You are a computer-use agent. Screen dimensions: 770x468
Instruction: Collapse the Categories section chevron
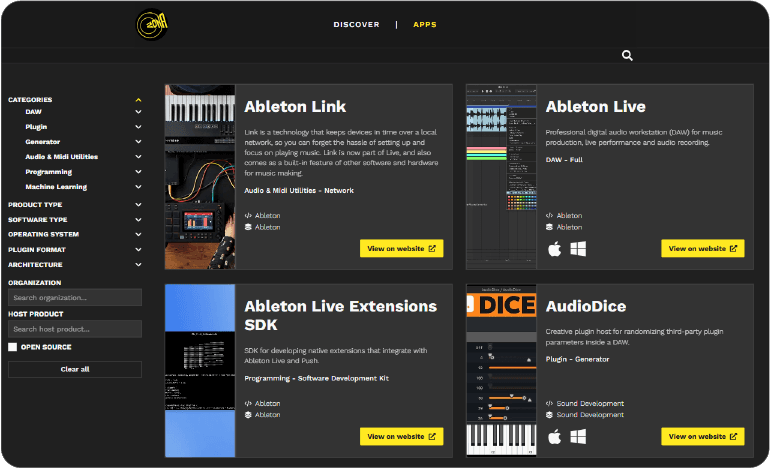tap(138, 100)
